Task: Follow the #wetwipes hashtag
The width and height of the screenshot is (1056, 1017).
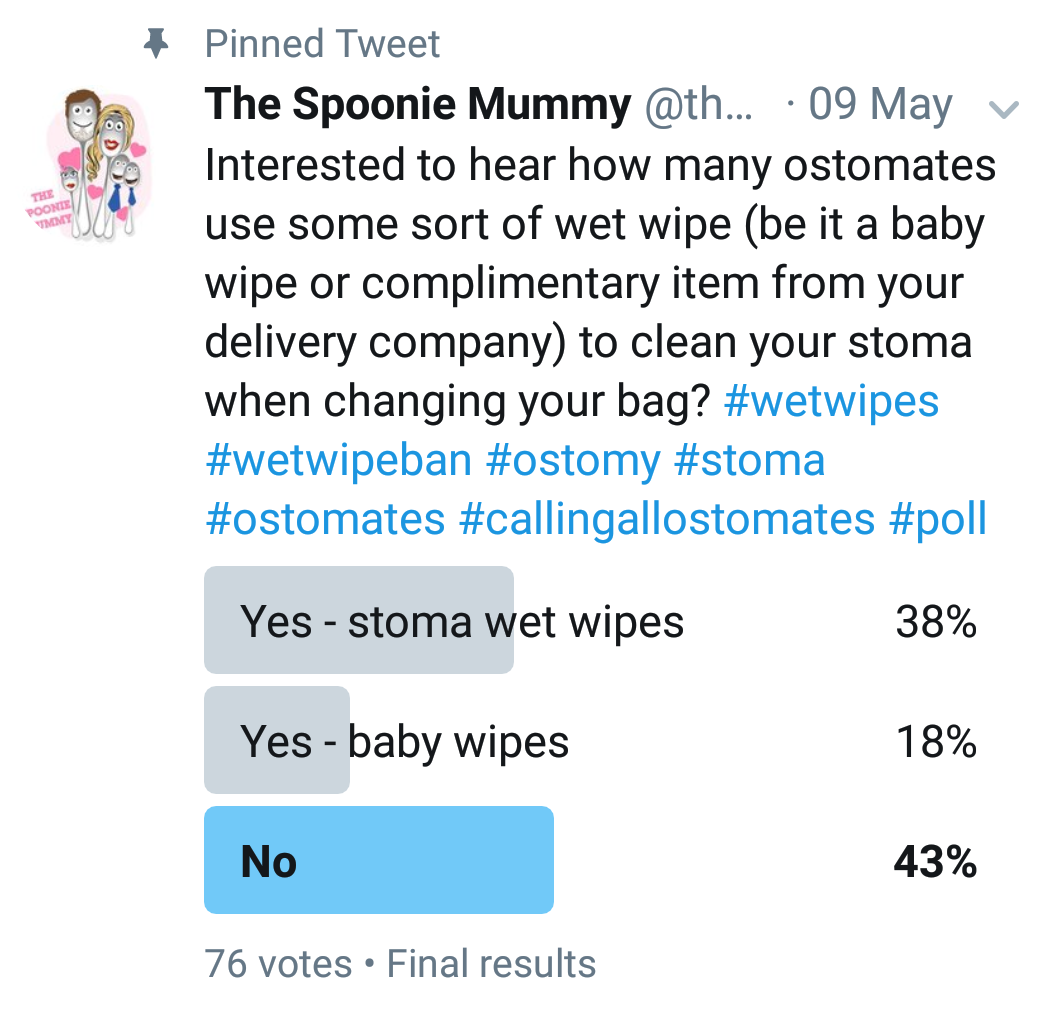Action: (831, 401)
